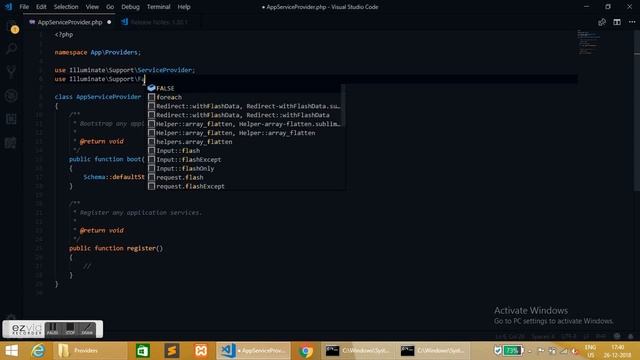Open the Extensions view

click(x=11, y=119)
